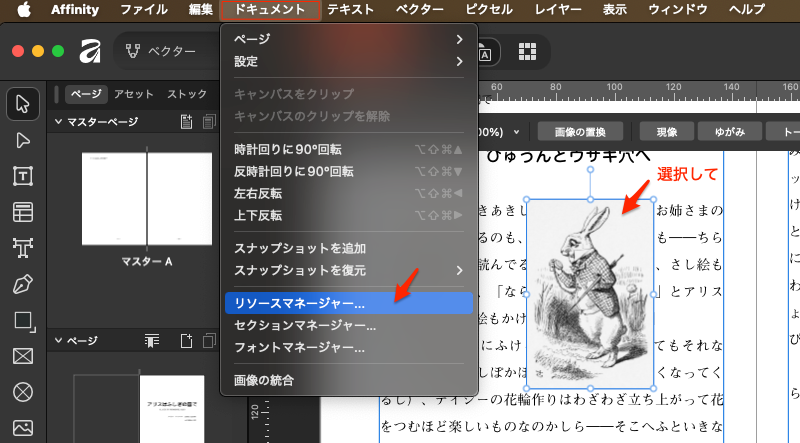The image size is (800, 443).
Task: Select the Move tool arrow
Action: [x=23, y=103]
